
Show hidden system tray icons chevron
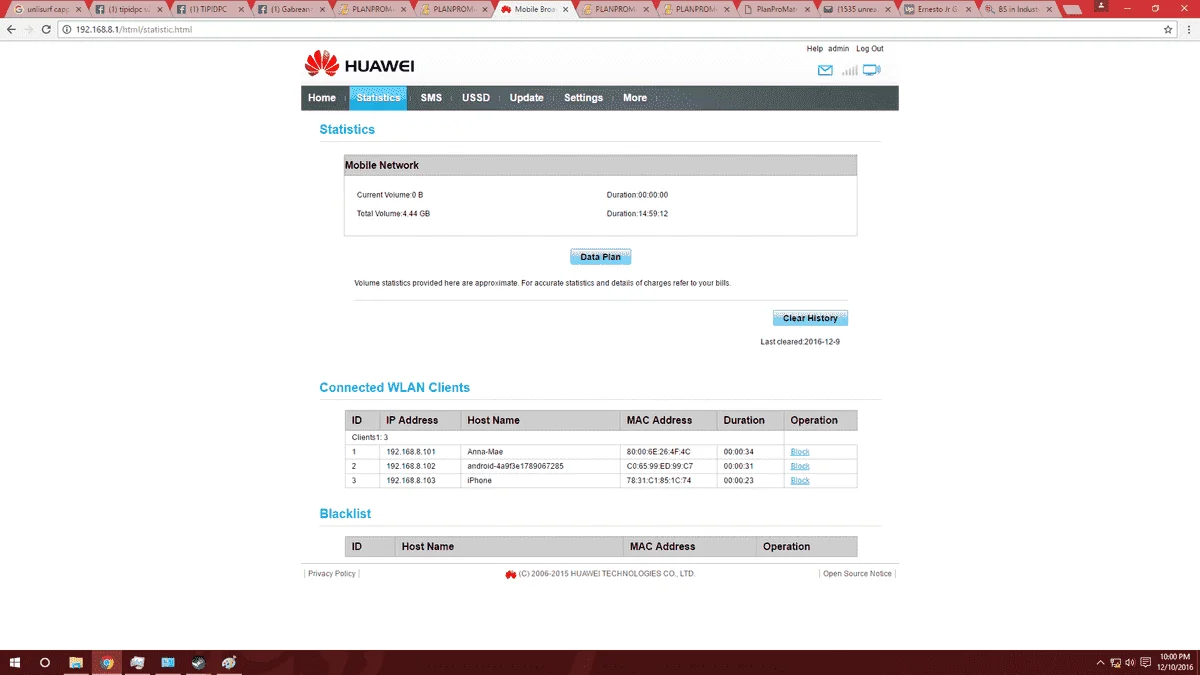click(x=1100, y=662)
